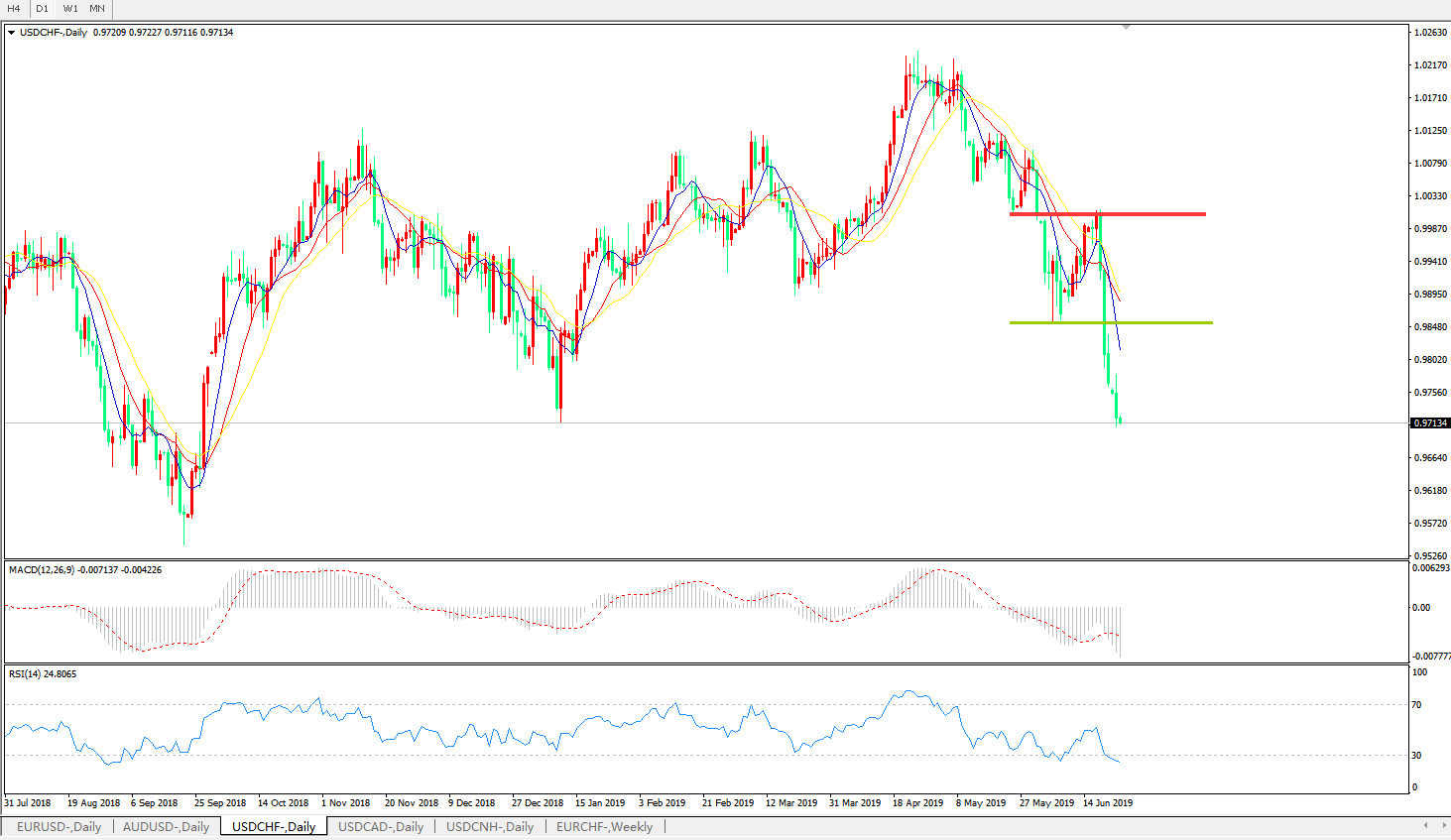1451x840 pixels.
Task: Expand the USDCHF-,Daily chart title dropdown arrow
Action: click(x=12, y=33)
